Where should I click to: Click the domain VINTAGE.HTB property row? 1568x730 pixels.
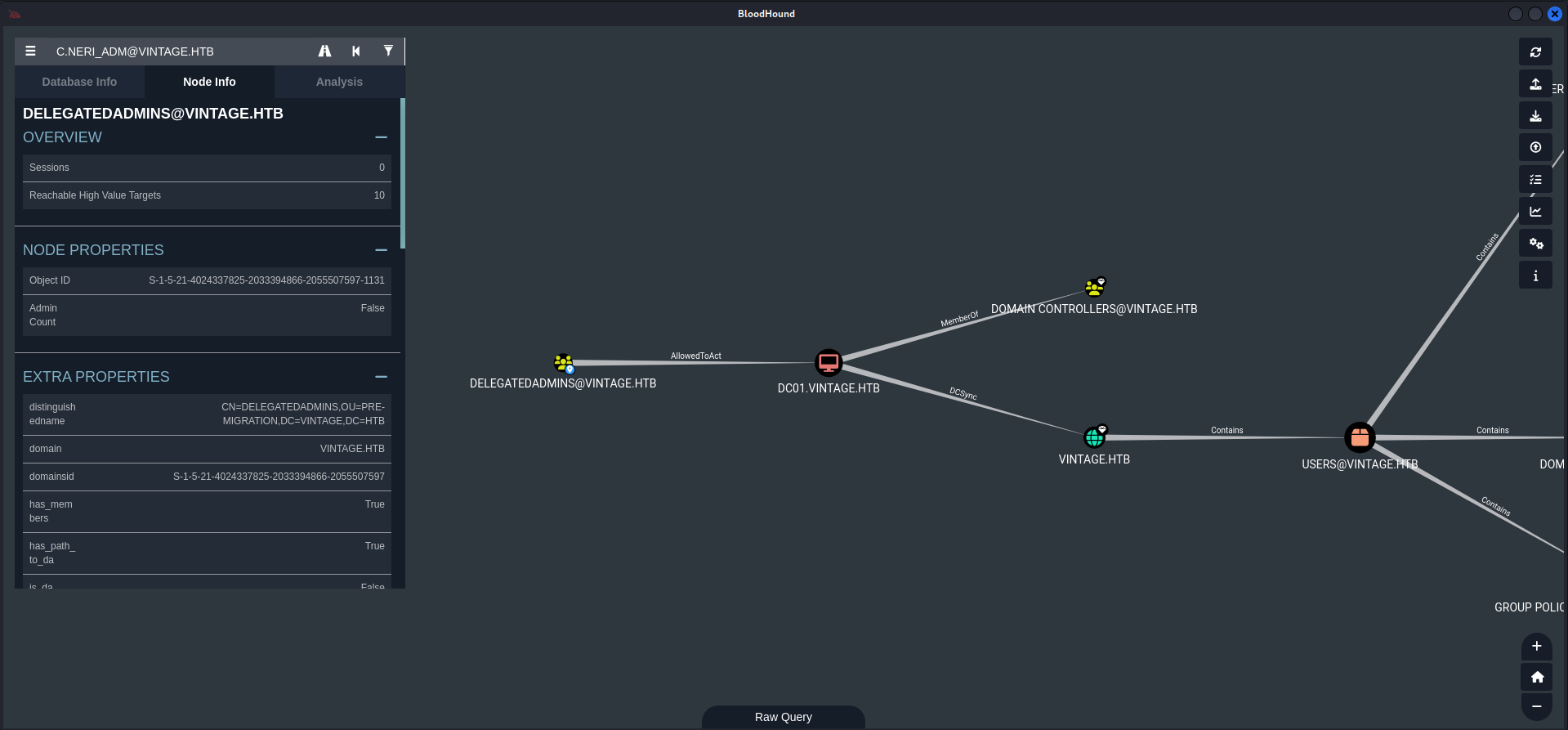coord(207,449)
